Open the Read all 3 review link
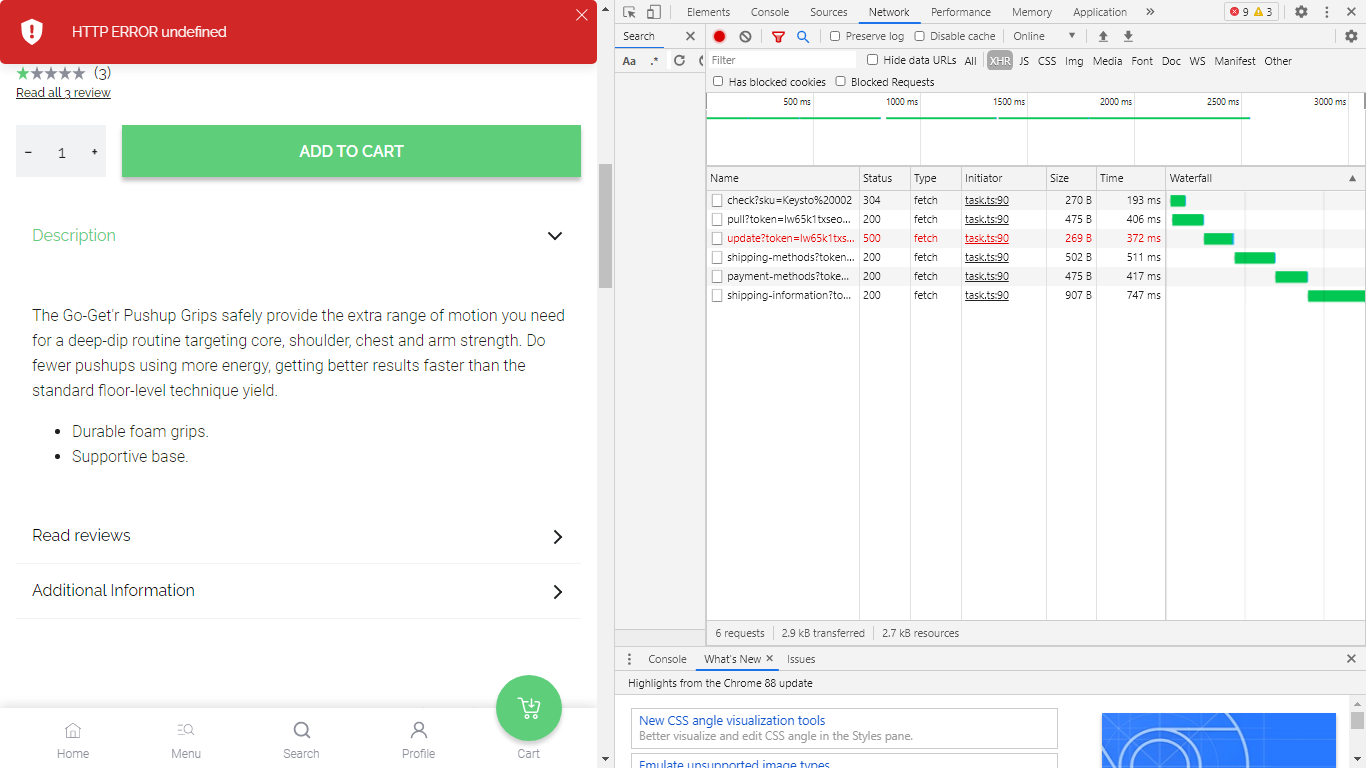 click(62, 93)
